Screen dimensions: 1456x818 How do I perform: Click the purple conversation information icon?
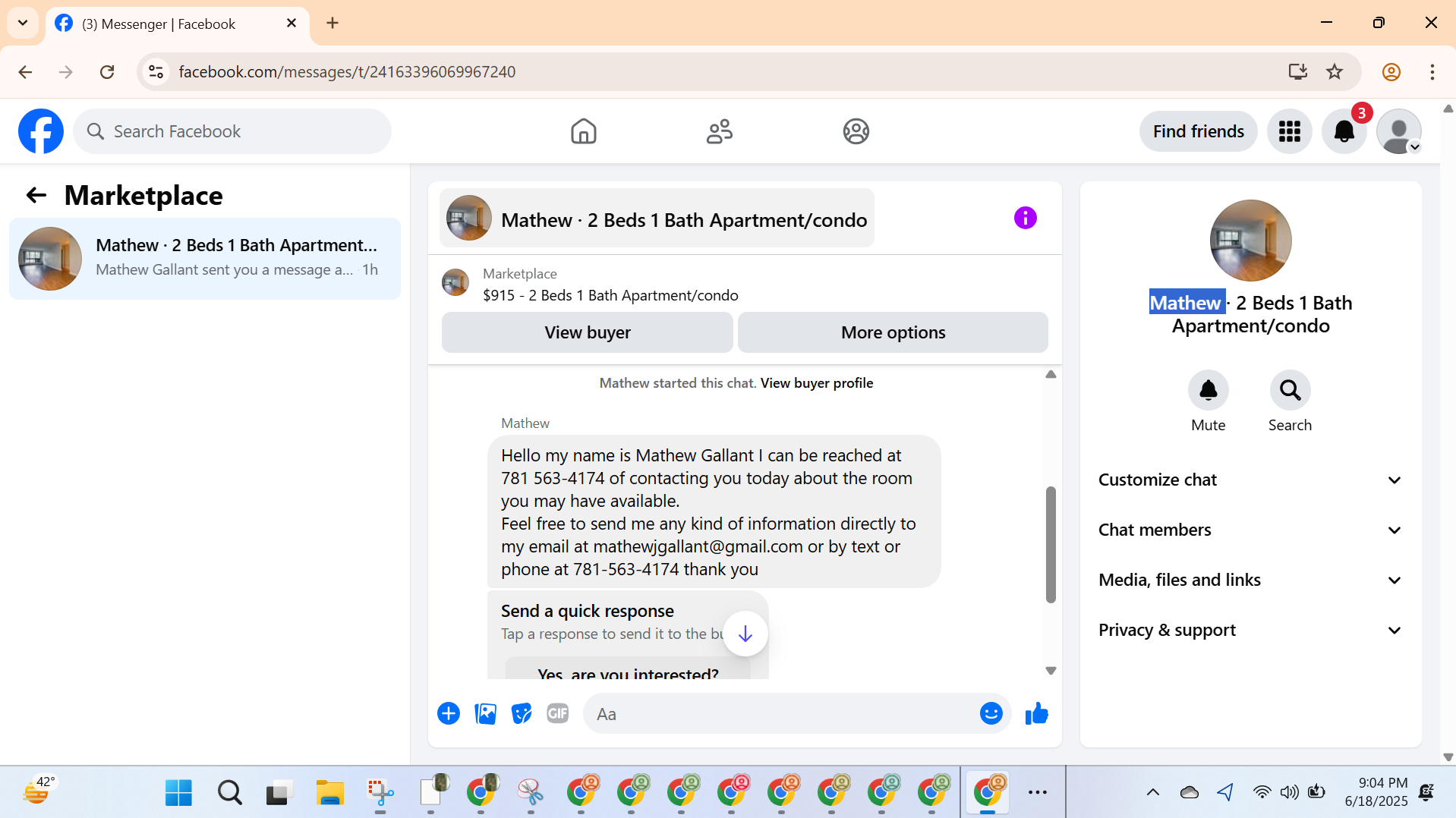[x=1025, y=218]
